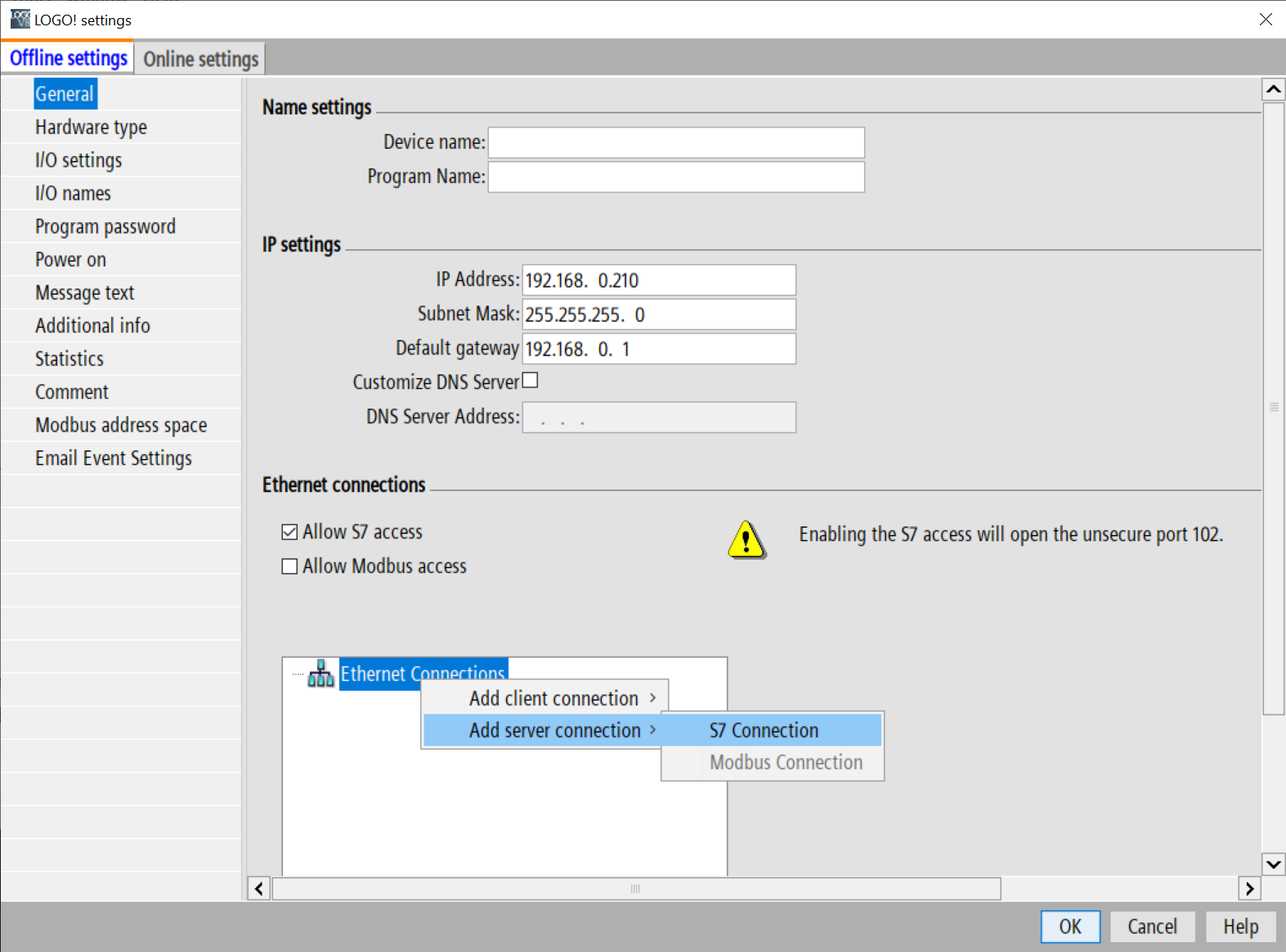Expand the Add server connection submenu arrow
Screen dimensions: 1286x952
coord(652,730)
